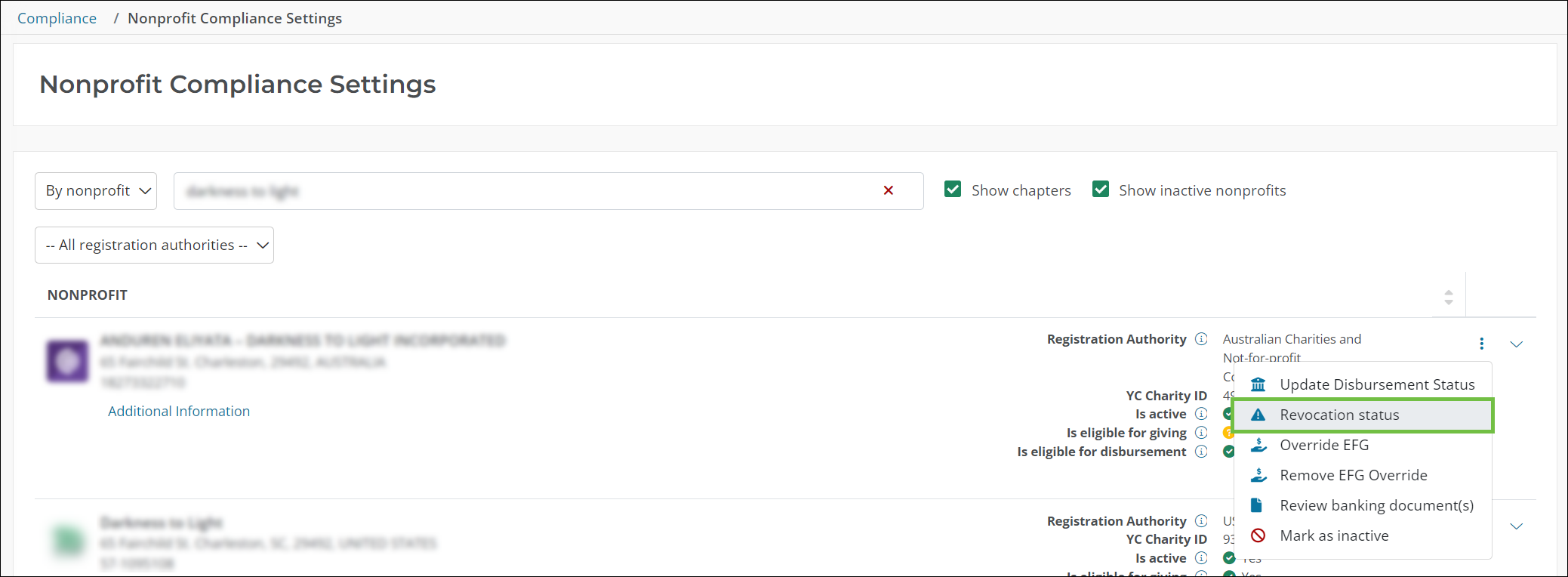Screen dimensions: 1568x577
Task: Uncheck Show inactive nonprofits checkbox
Action: click(1101, 190)
